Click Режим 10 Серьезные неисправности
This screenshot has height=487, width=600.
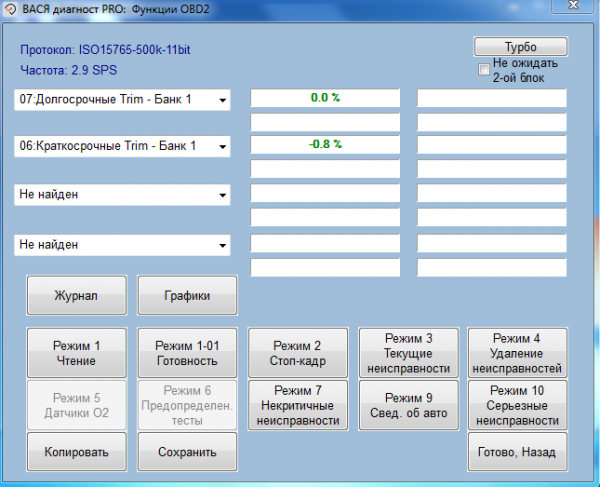(517, 404)
